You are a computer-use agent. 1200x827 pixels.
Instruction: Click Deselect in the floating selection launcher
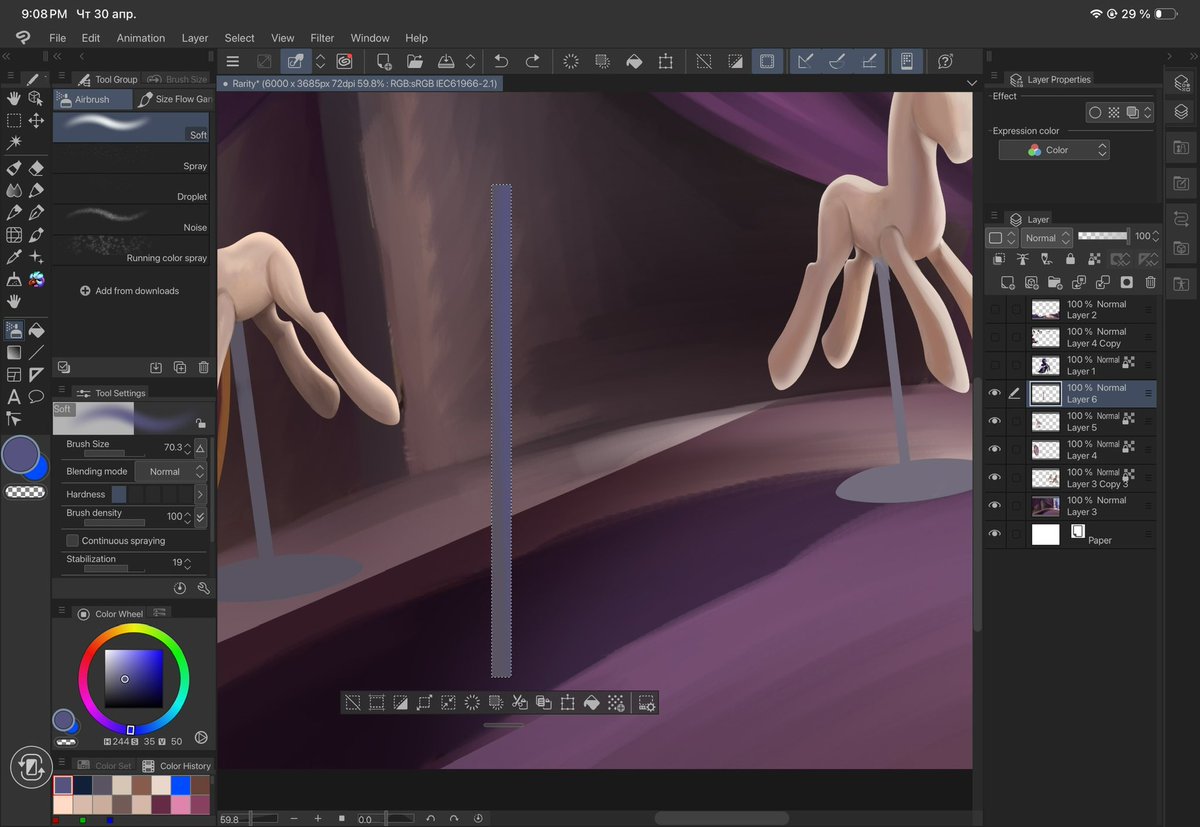click(x=353, y=703)
